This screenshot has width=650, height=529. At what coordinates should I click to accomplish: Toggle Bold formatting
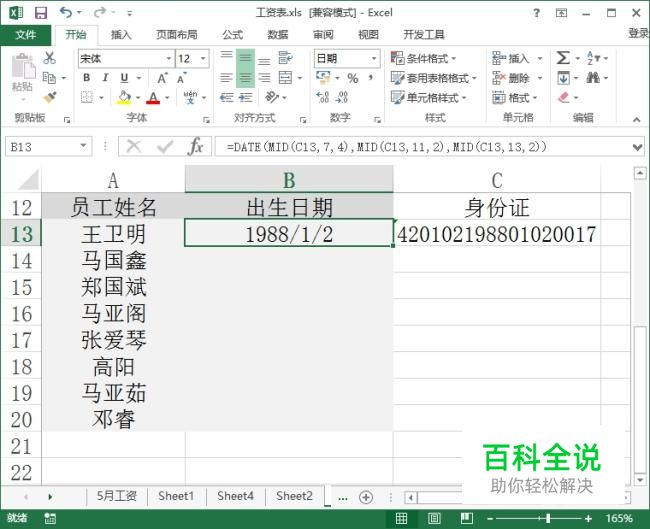click(87, 78)
